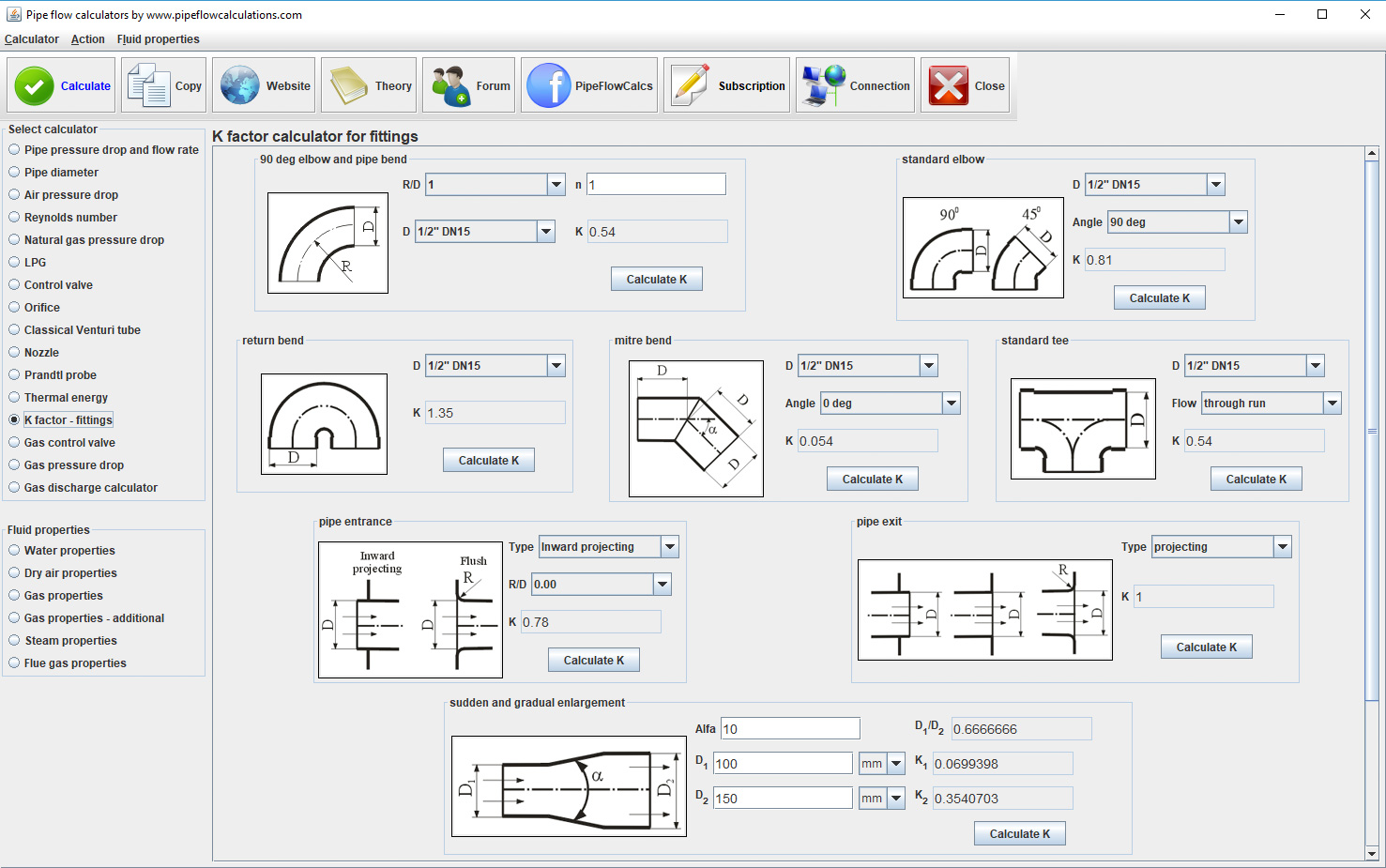Click the vertical scrollbar down arrow

coord(1372,853)
